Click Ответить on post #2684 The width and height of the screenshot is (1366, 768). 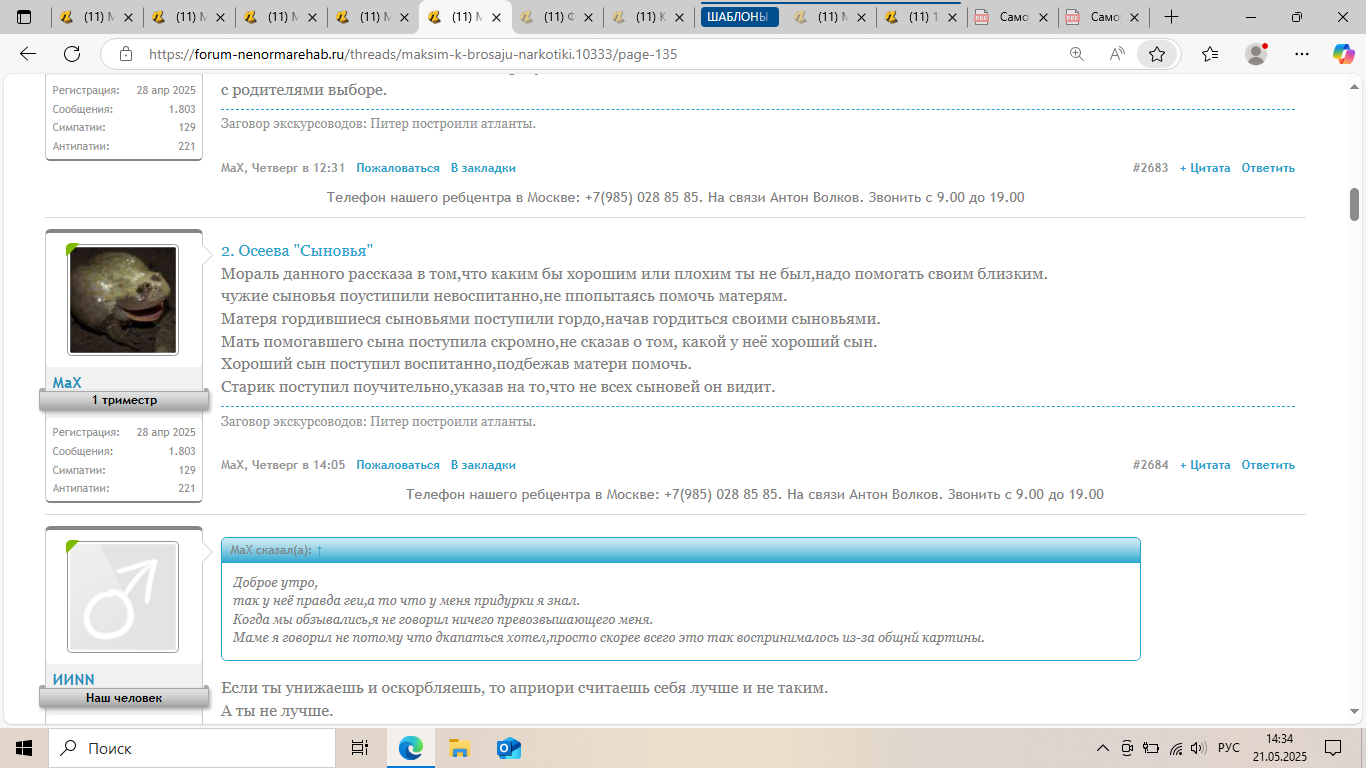coord(1267,465)
